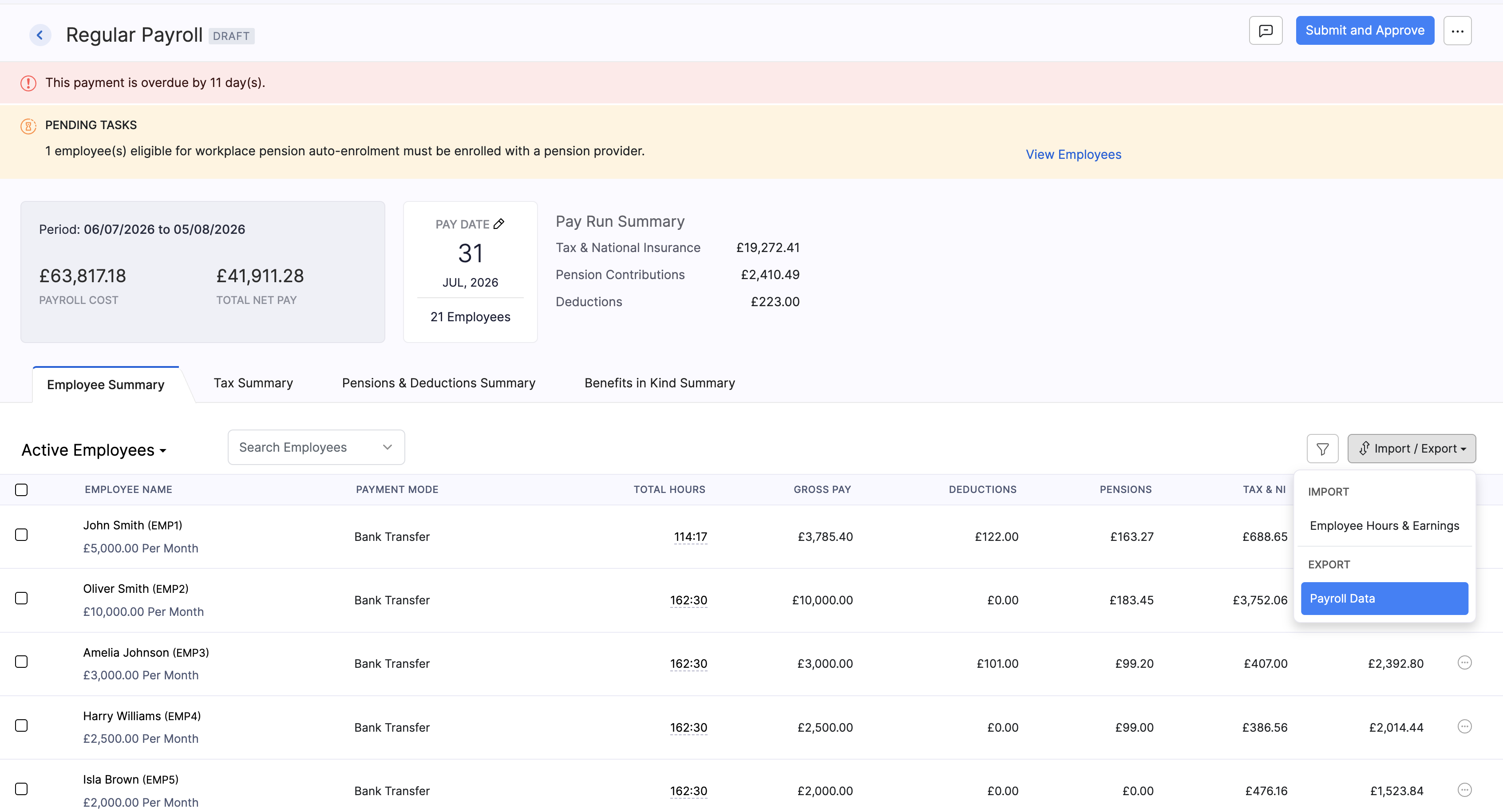Click the DRAFT status badge
This screenshot has height=812, width=1503.
click(x=231, y=36)
